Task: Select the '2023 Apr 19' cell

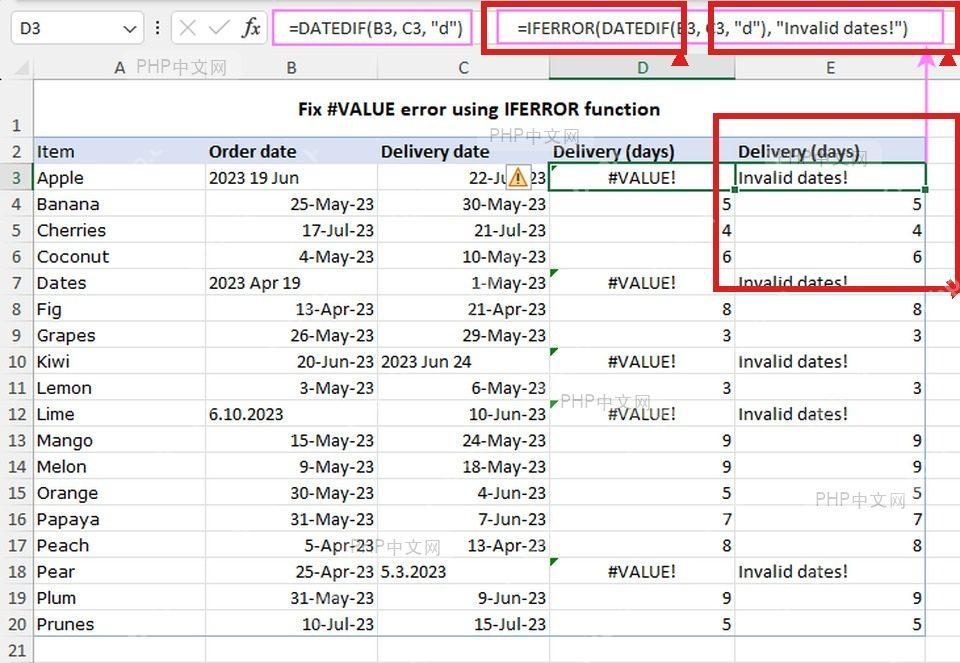Action: [x=291, y=283]
